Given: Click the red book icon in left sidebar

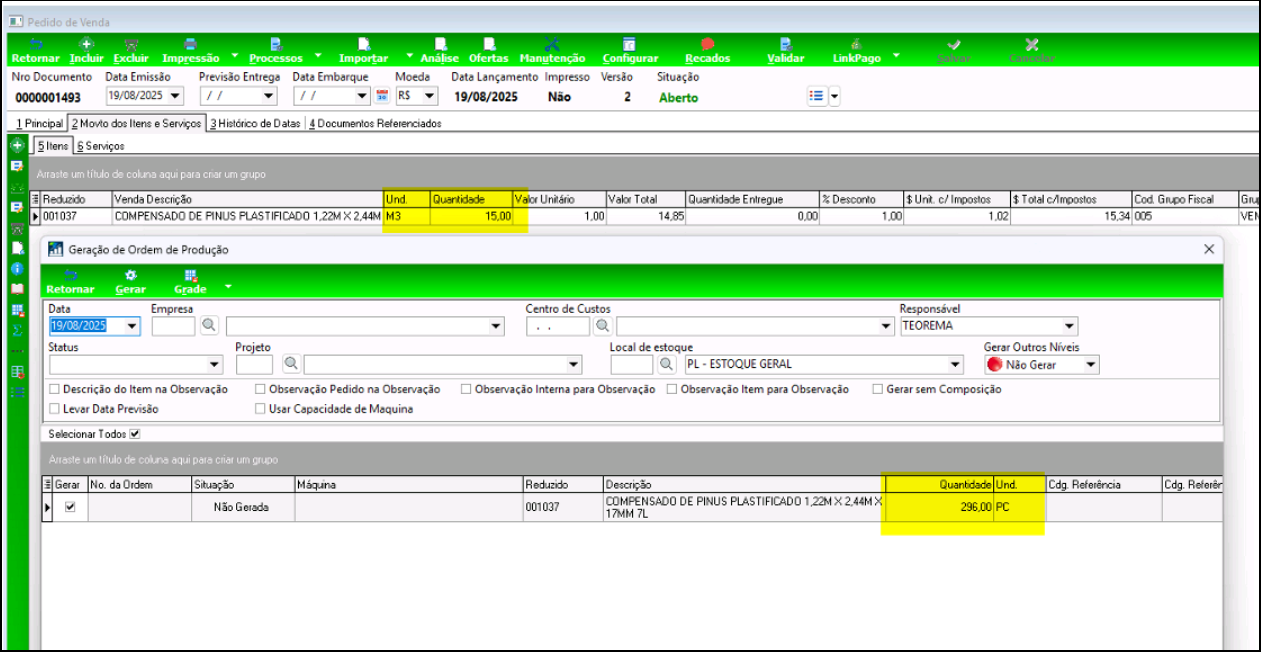Looking at the screenshot, I should point(17,289).
